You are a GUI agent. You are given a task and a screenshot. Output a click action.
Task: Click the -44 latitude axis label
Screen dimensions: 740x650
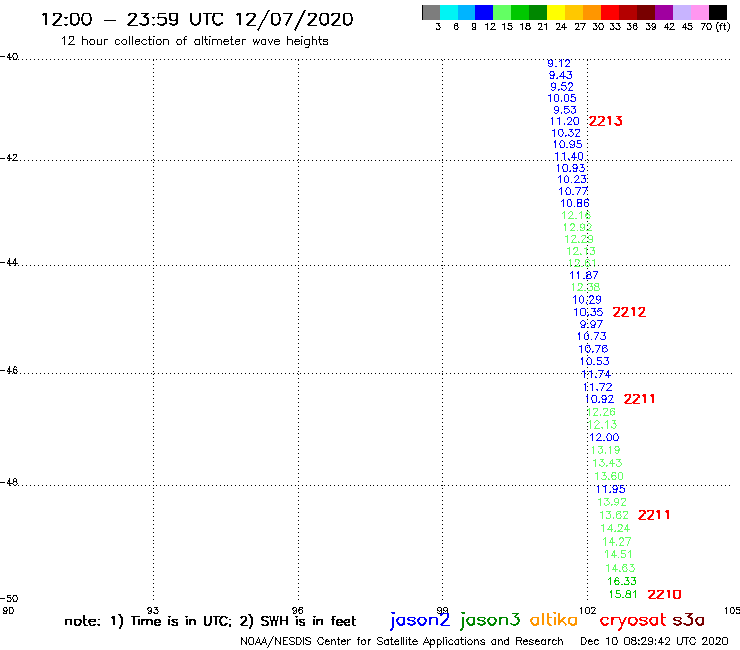(x=9, y=262)
